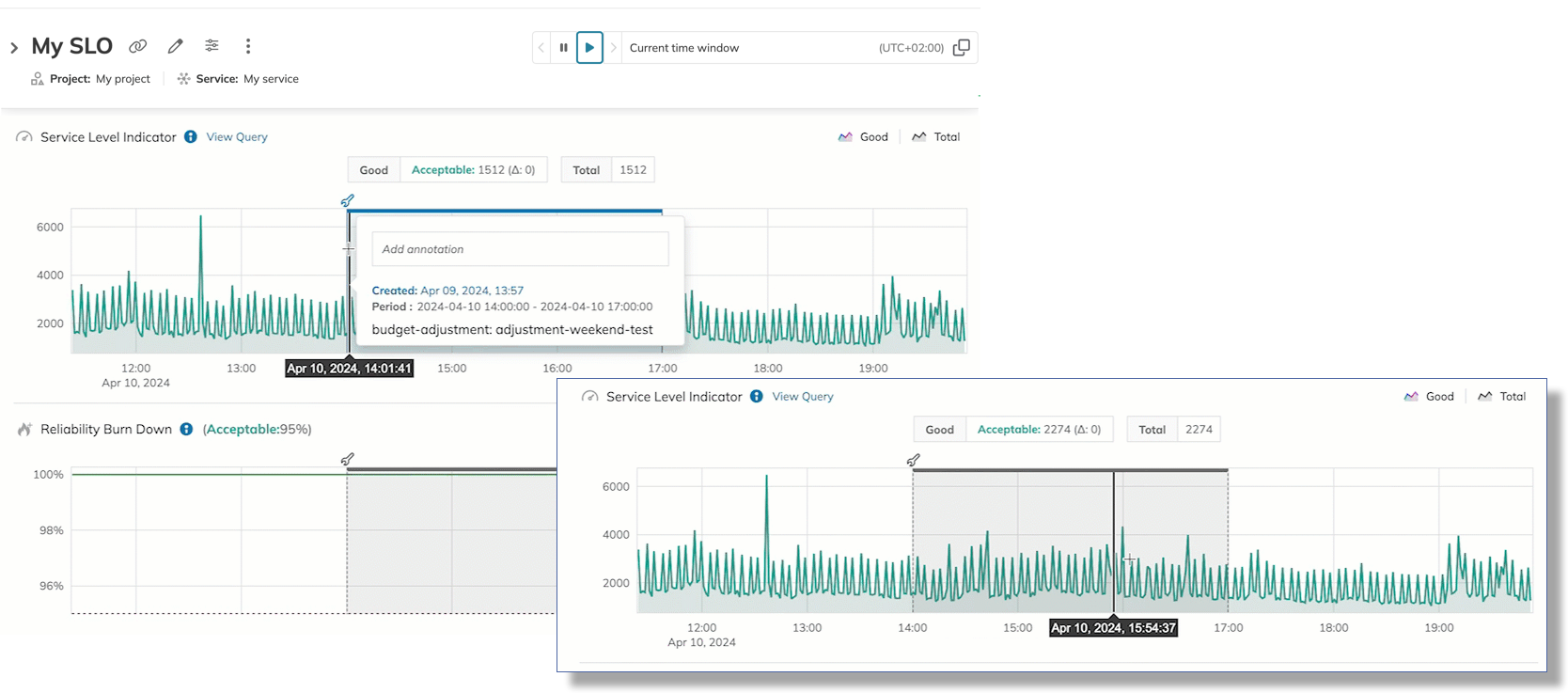Viewport: 1568px width, 693px height.
Task: Click the Created: Apr 09, 2024, 13:57 text
Action: 447,291
